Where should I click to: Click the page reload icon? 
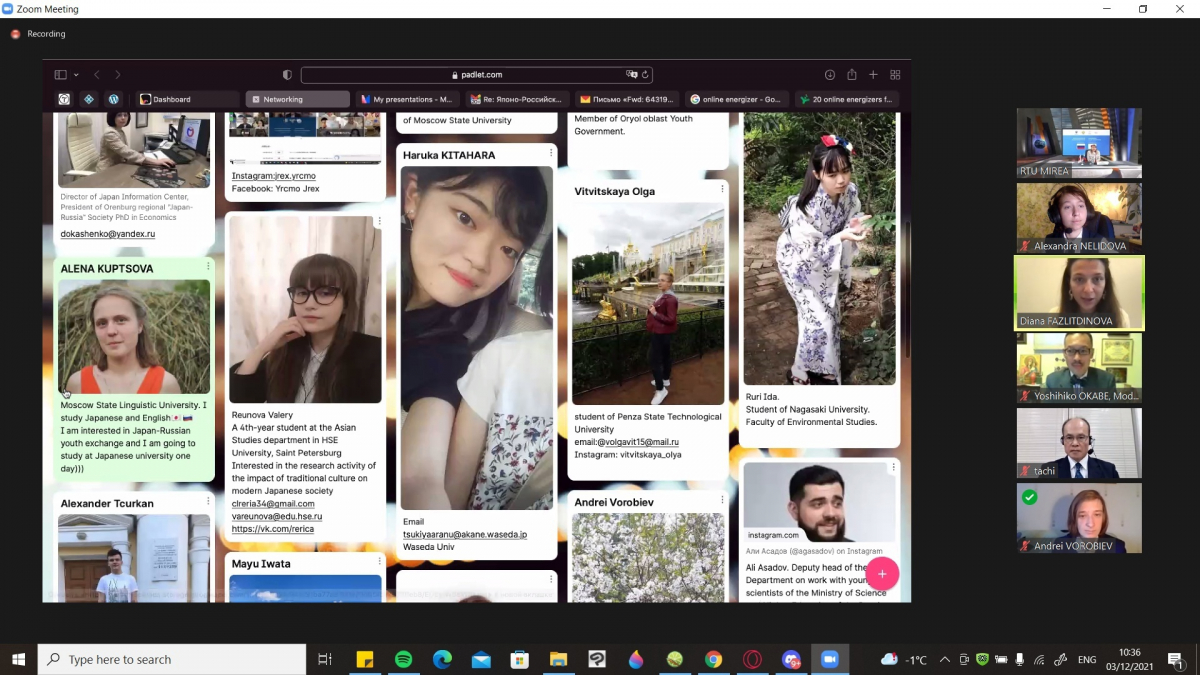[x=646, y=75]
